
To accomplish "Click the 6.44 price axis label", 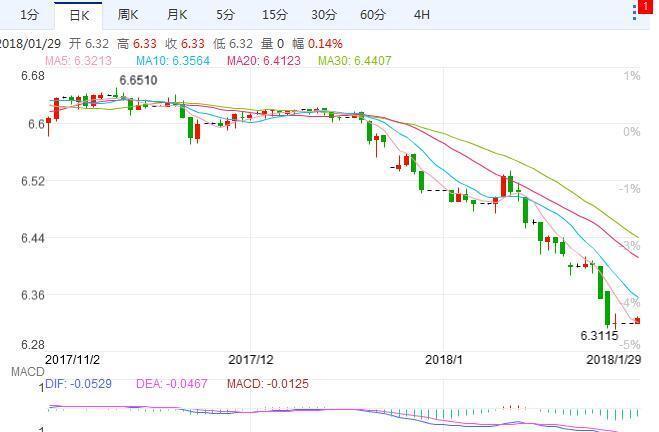I will (33, 238).
